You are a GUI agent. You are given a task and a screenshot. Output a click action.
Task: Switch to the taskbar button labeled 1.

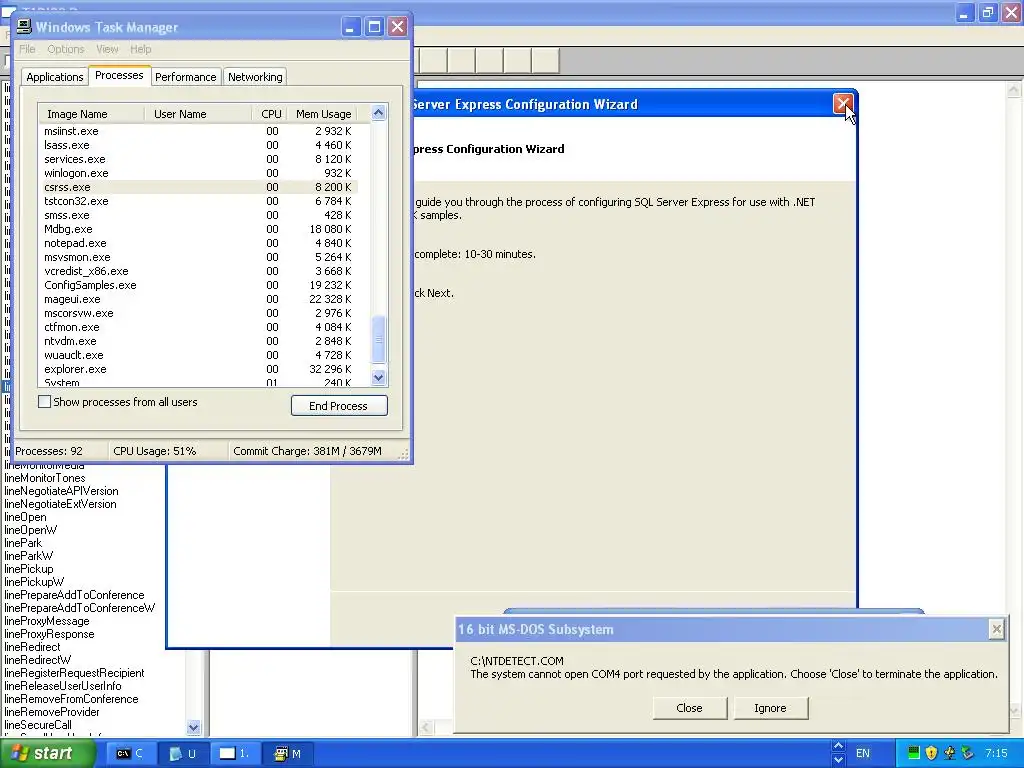(234, 754)
